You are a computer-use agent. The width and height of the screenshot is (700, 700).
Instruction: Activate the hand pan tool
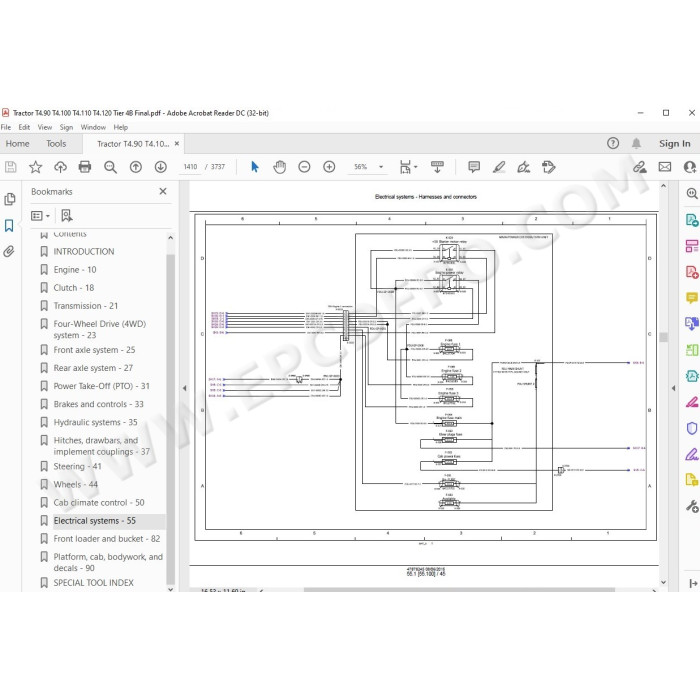[x=279, y=167]
